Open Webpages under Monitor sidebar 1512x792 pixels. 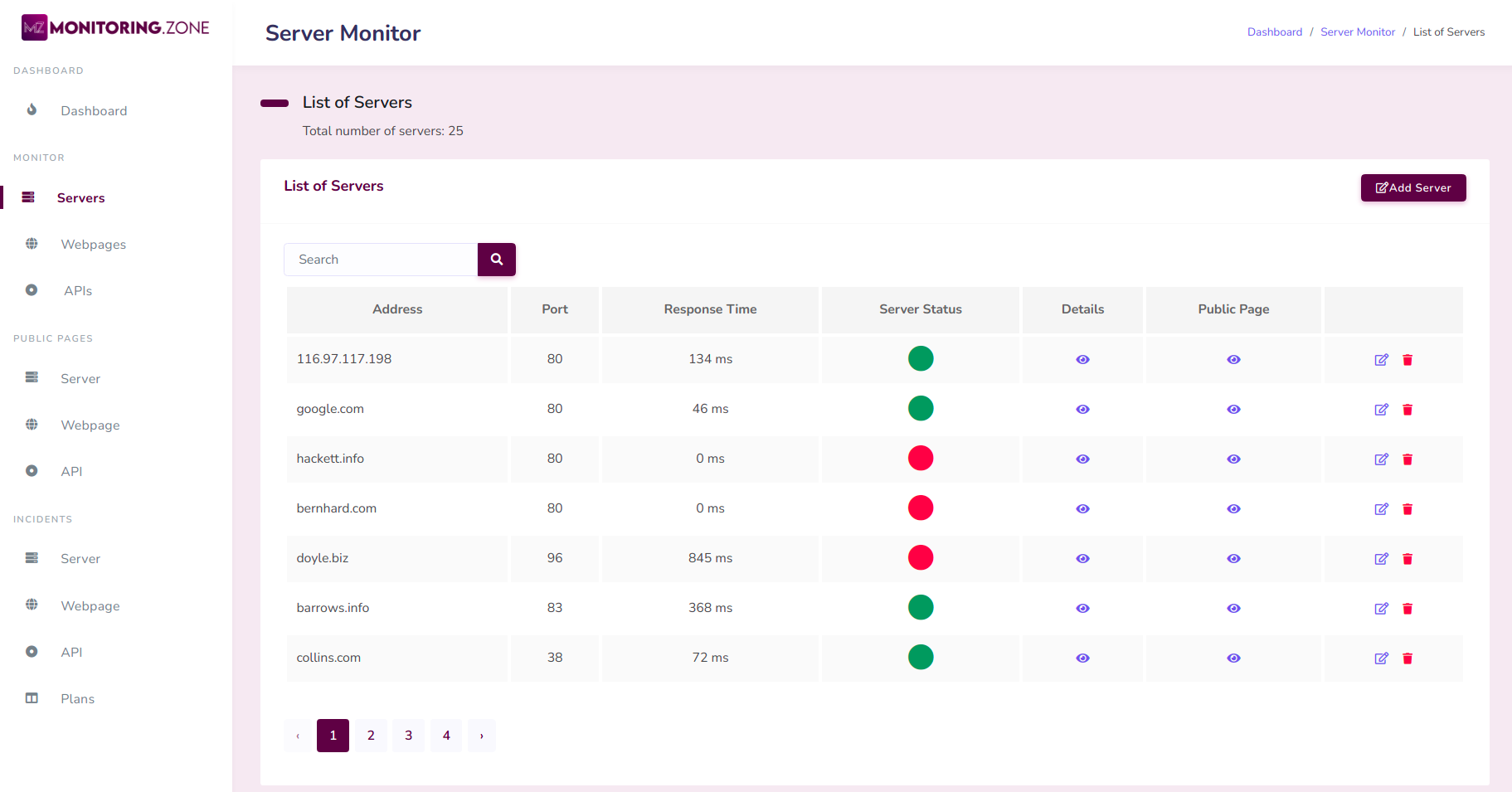93,245
